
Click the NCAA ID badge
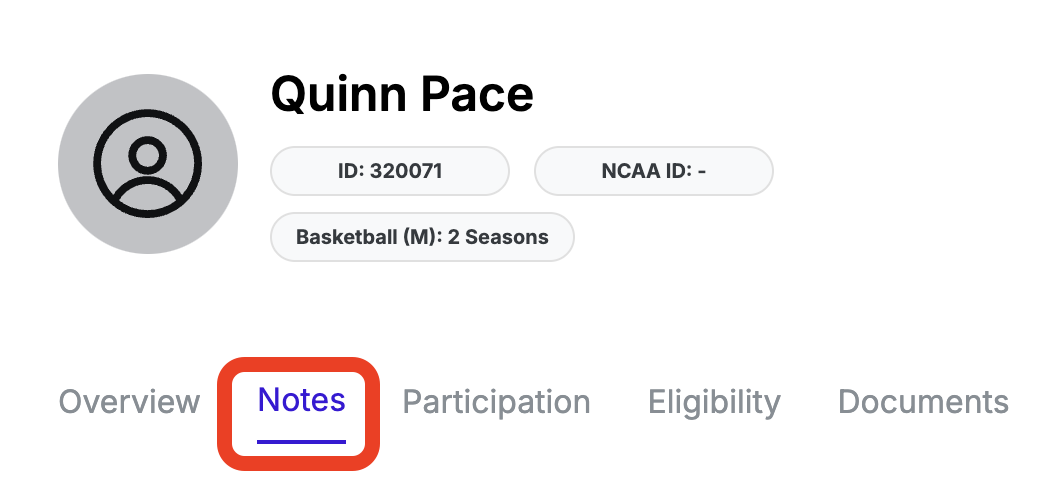click(654, 171)
